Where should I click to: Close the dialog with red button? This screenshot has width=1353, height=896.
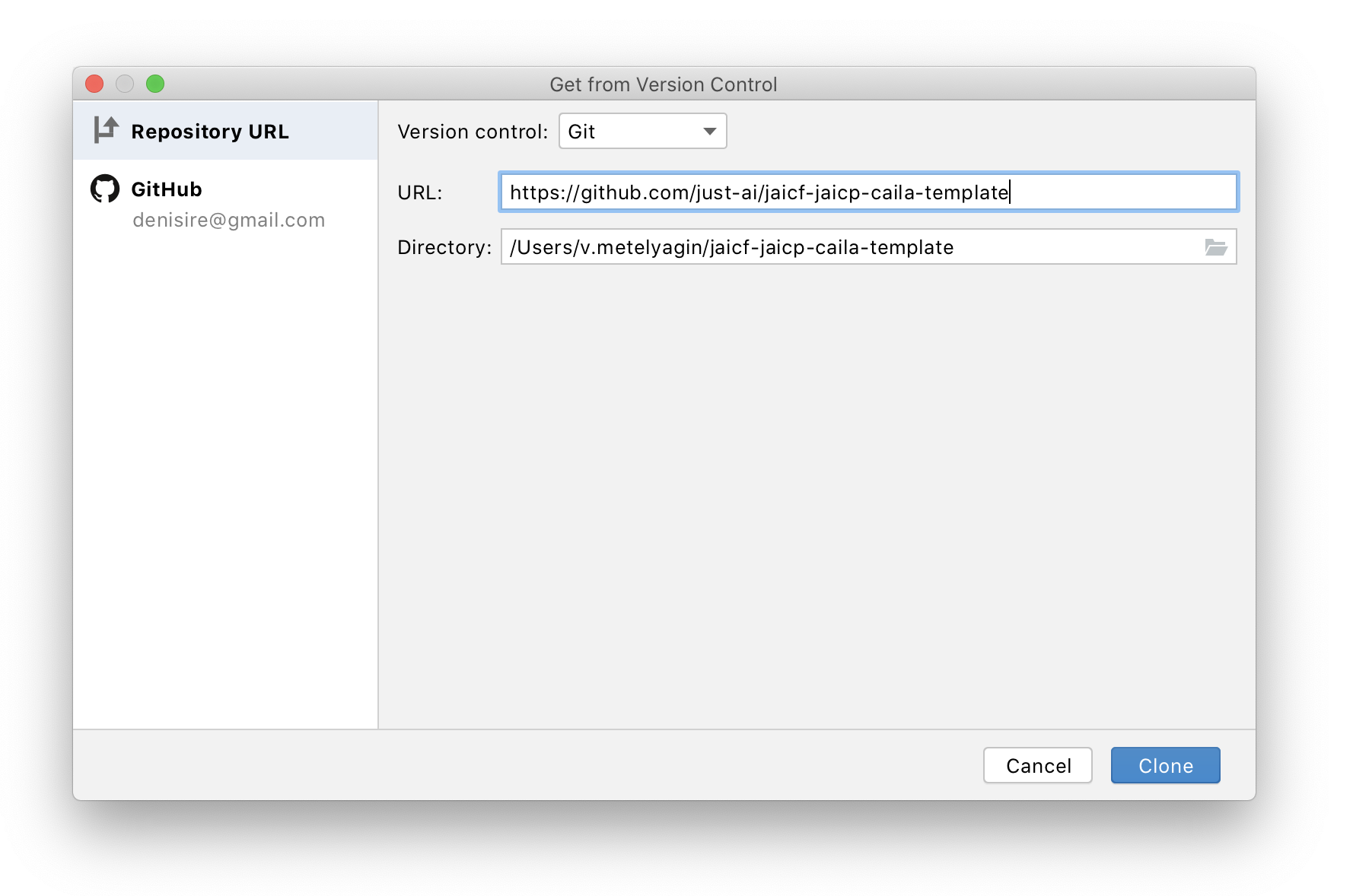click(x=94, y=84)
